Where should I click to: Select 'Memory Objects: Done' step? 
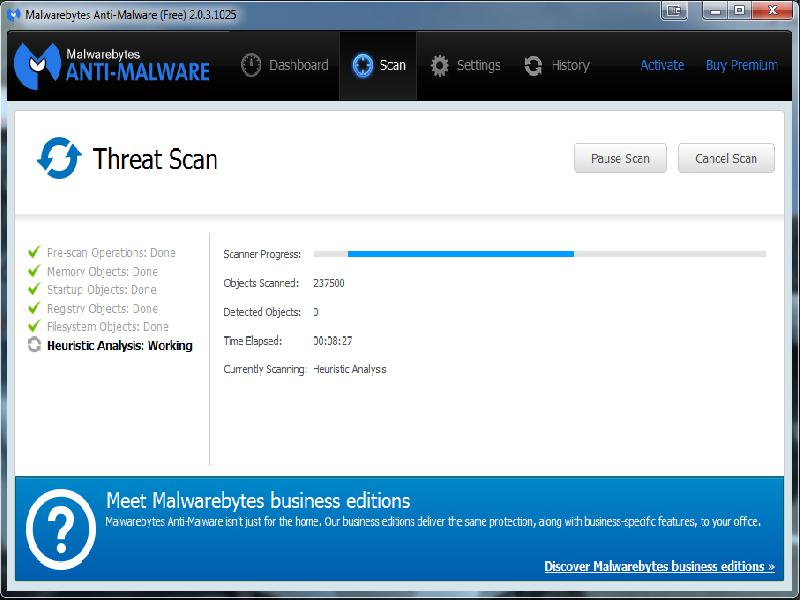[x=102, y=271]
